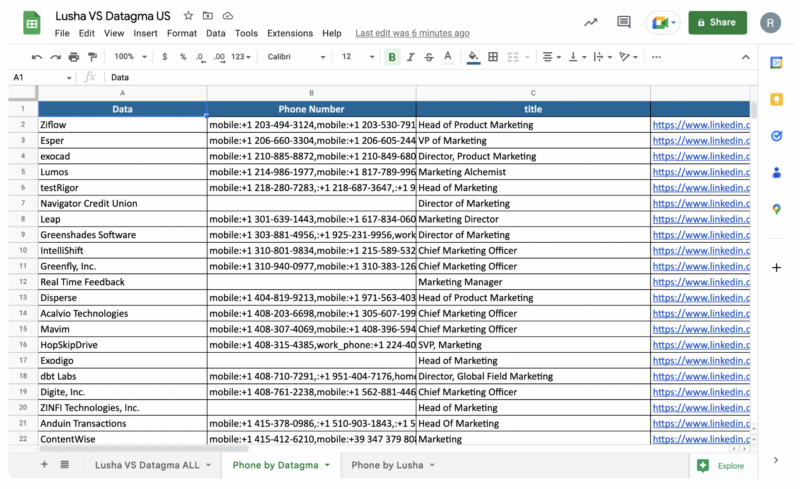Collapse the toolbar with chevron up

[x=745, y=57]
